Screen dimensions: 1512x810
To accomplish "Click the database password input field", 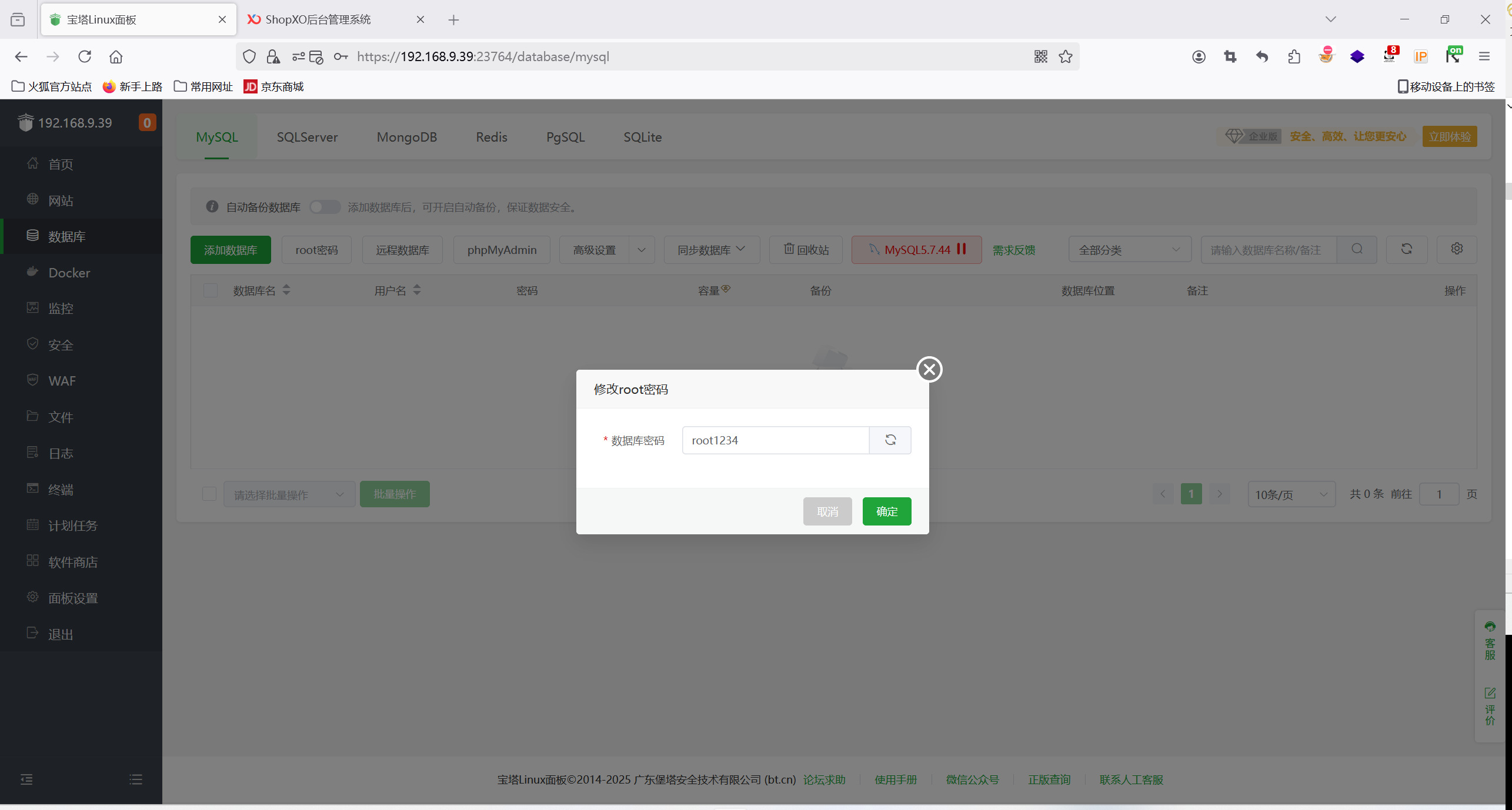I will click(775, 440).
